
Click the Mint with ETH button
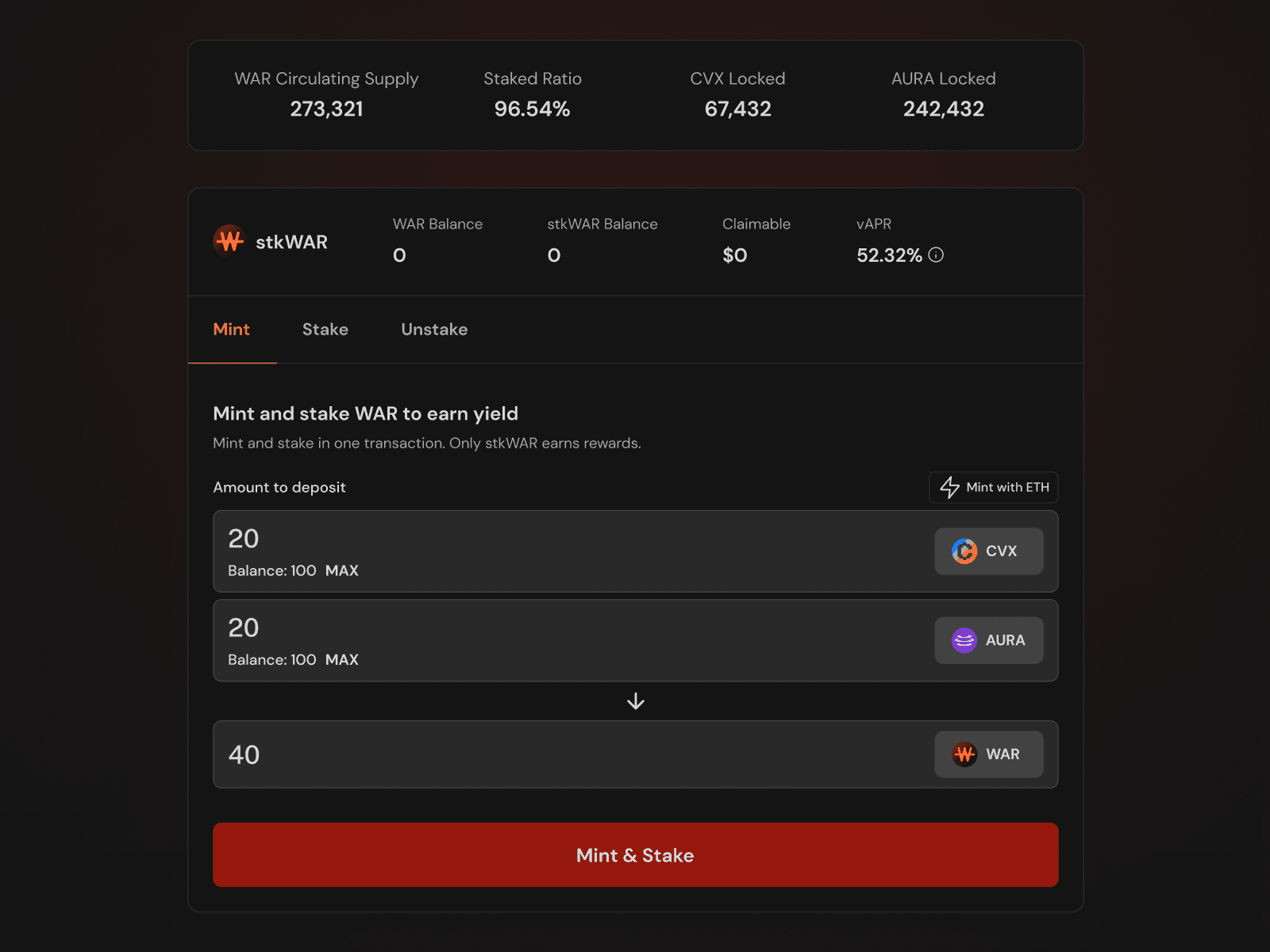pos(994,487)
